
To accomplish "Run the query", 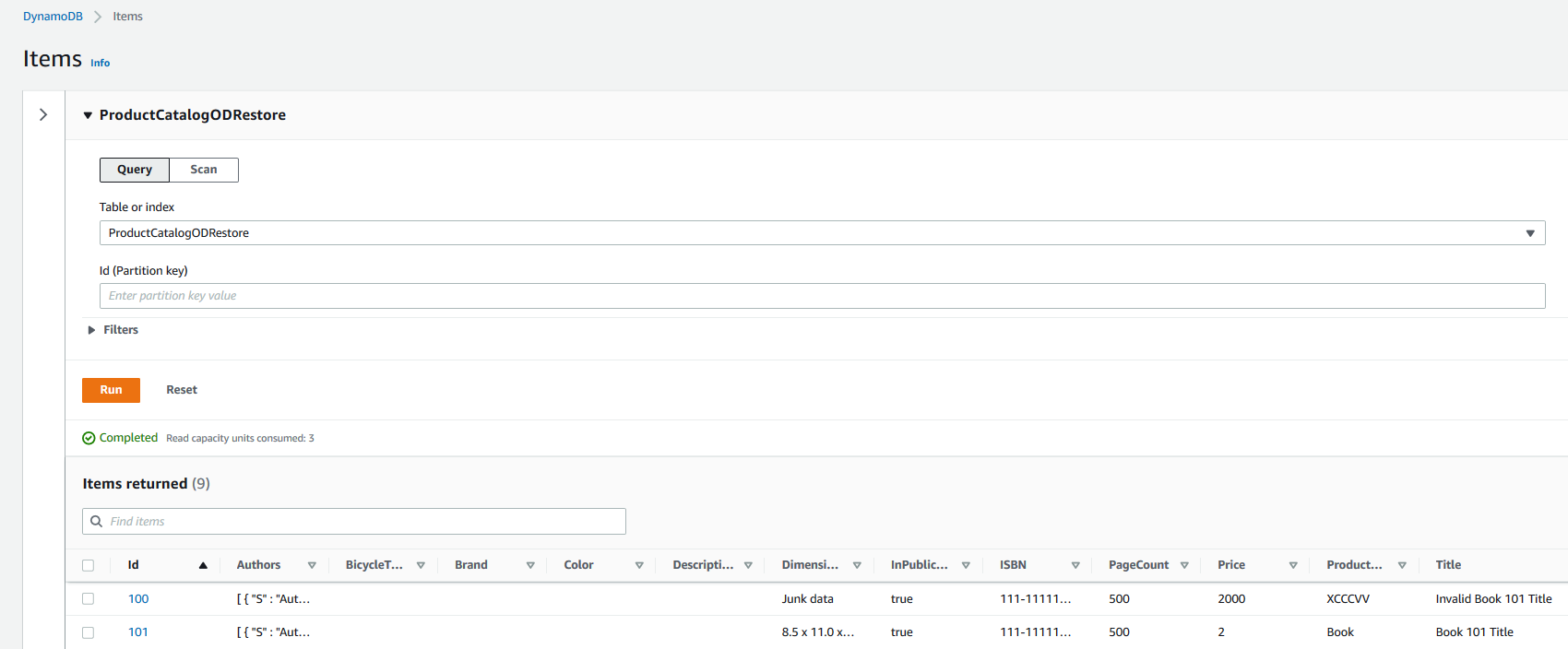I will [111, 390].
